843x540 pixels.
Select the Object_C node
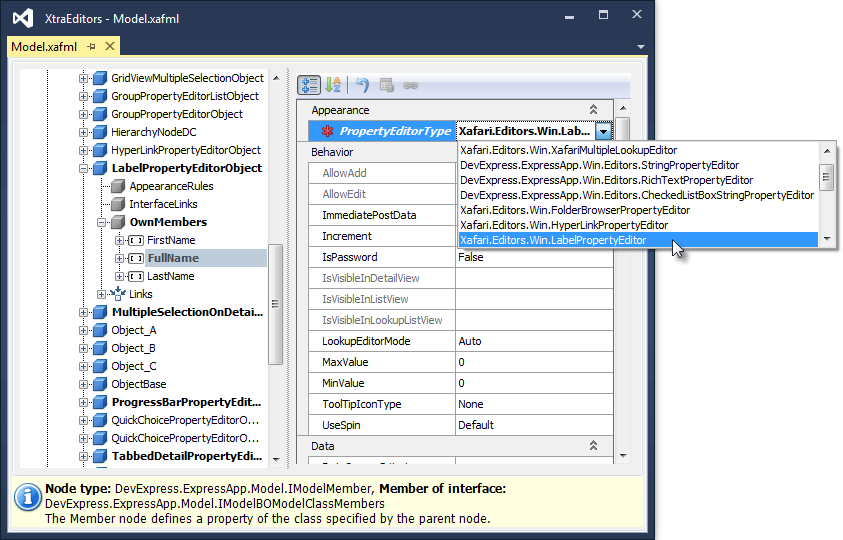coord(133,366)
